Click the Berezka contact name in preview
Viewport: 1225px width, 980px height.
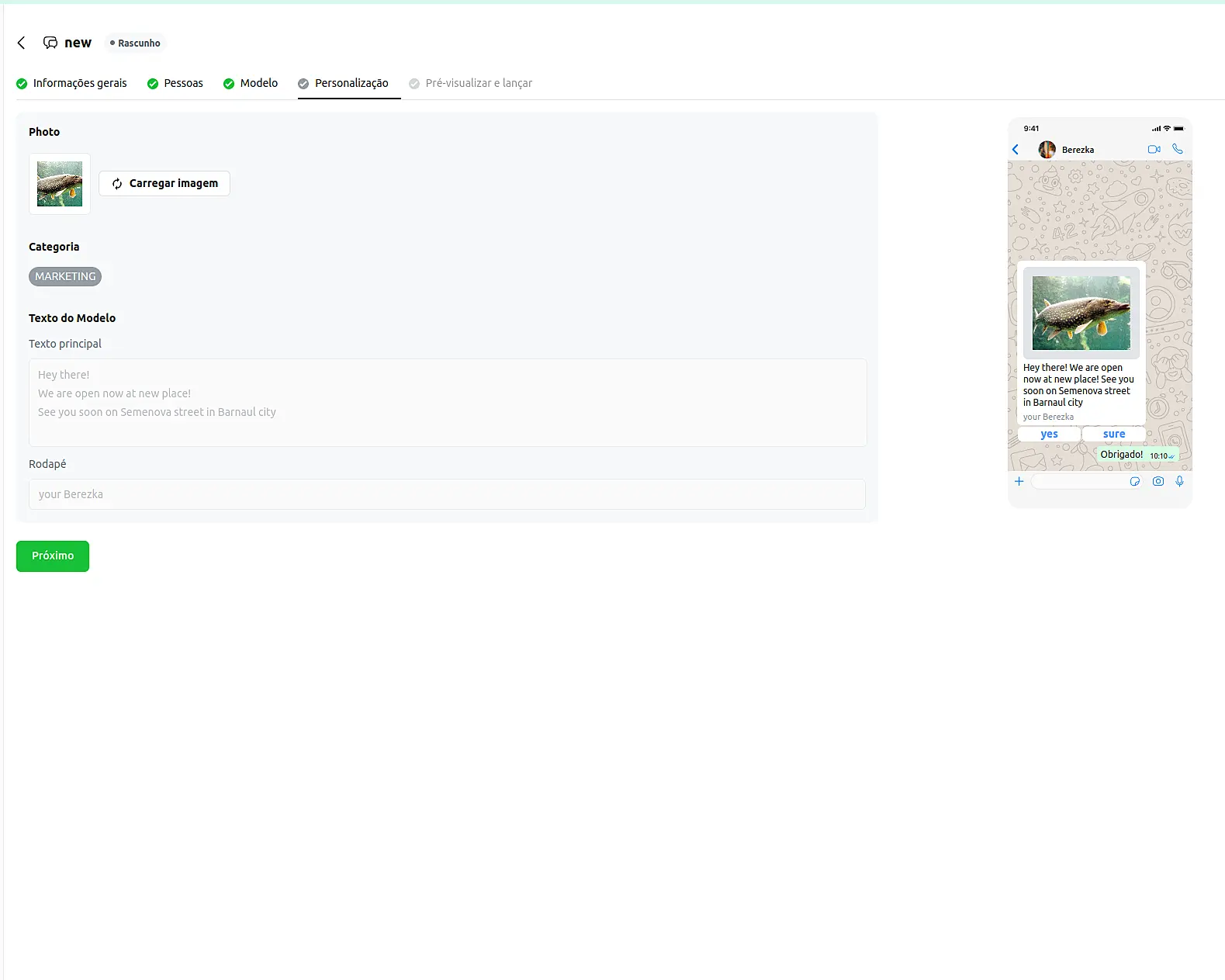[x=1078, y=150]
